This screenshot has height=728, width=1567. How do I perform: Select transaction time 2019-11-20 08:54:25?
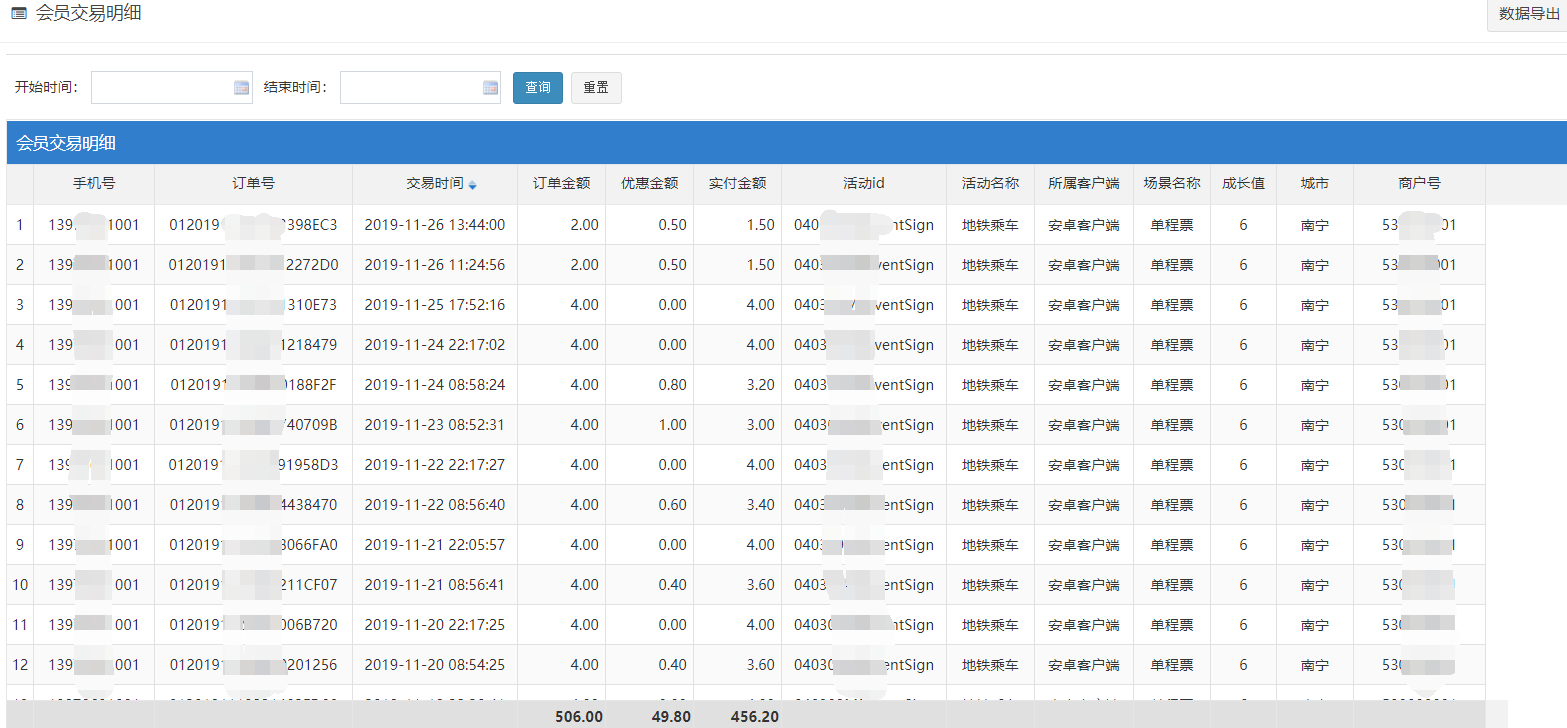tap(434, 665)
